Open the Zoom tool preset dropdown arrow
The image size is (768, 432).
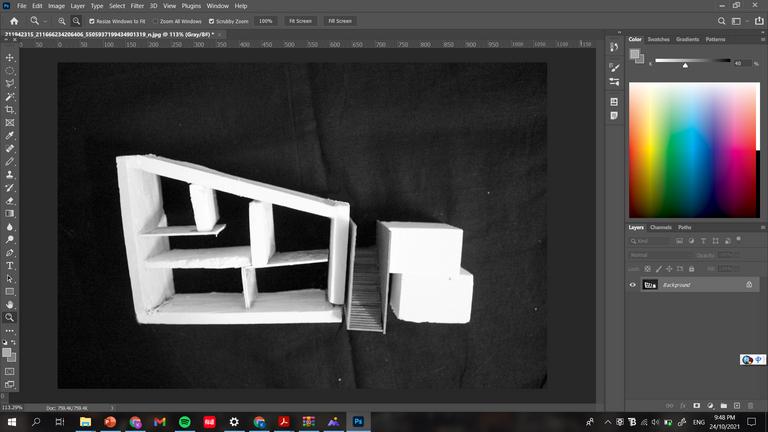pos(45,21)
